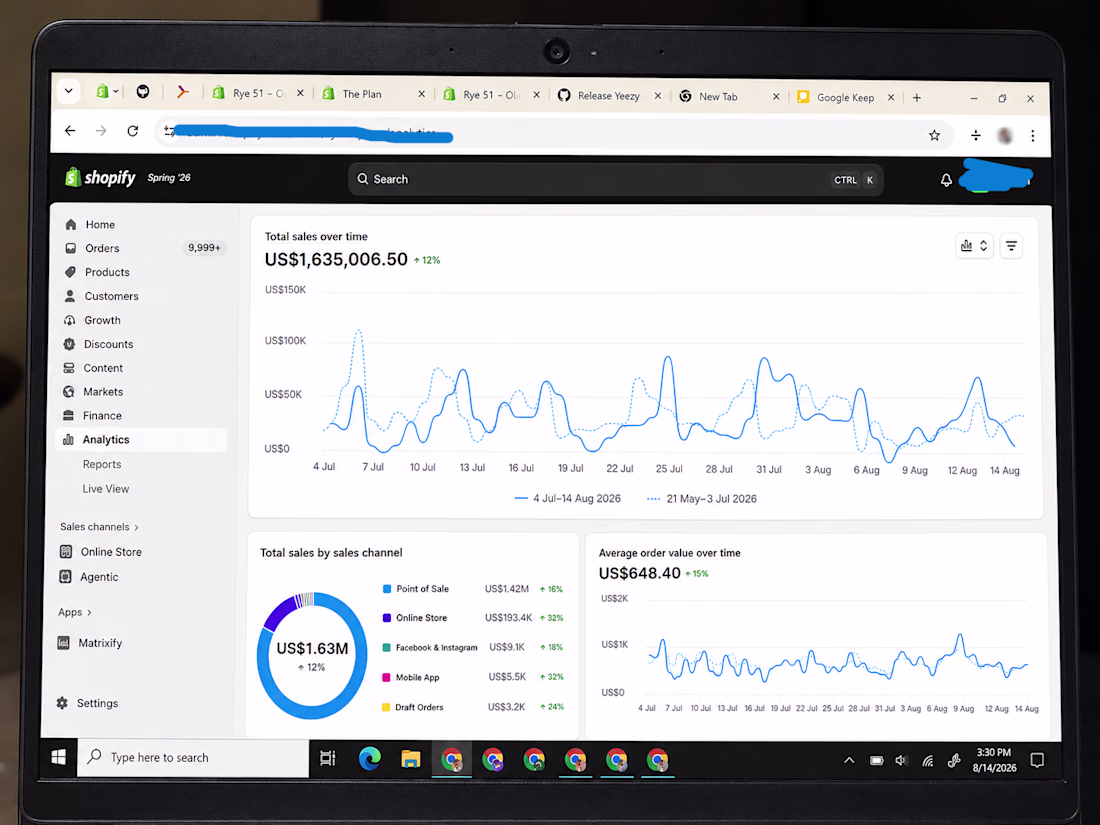The height and width of the screenshot is (825, 1100).
Task: Click the US$1.63M donut chart
Action: coord(312,655)
